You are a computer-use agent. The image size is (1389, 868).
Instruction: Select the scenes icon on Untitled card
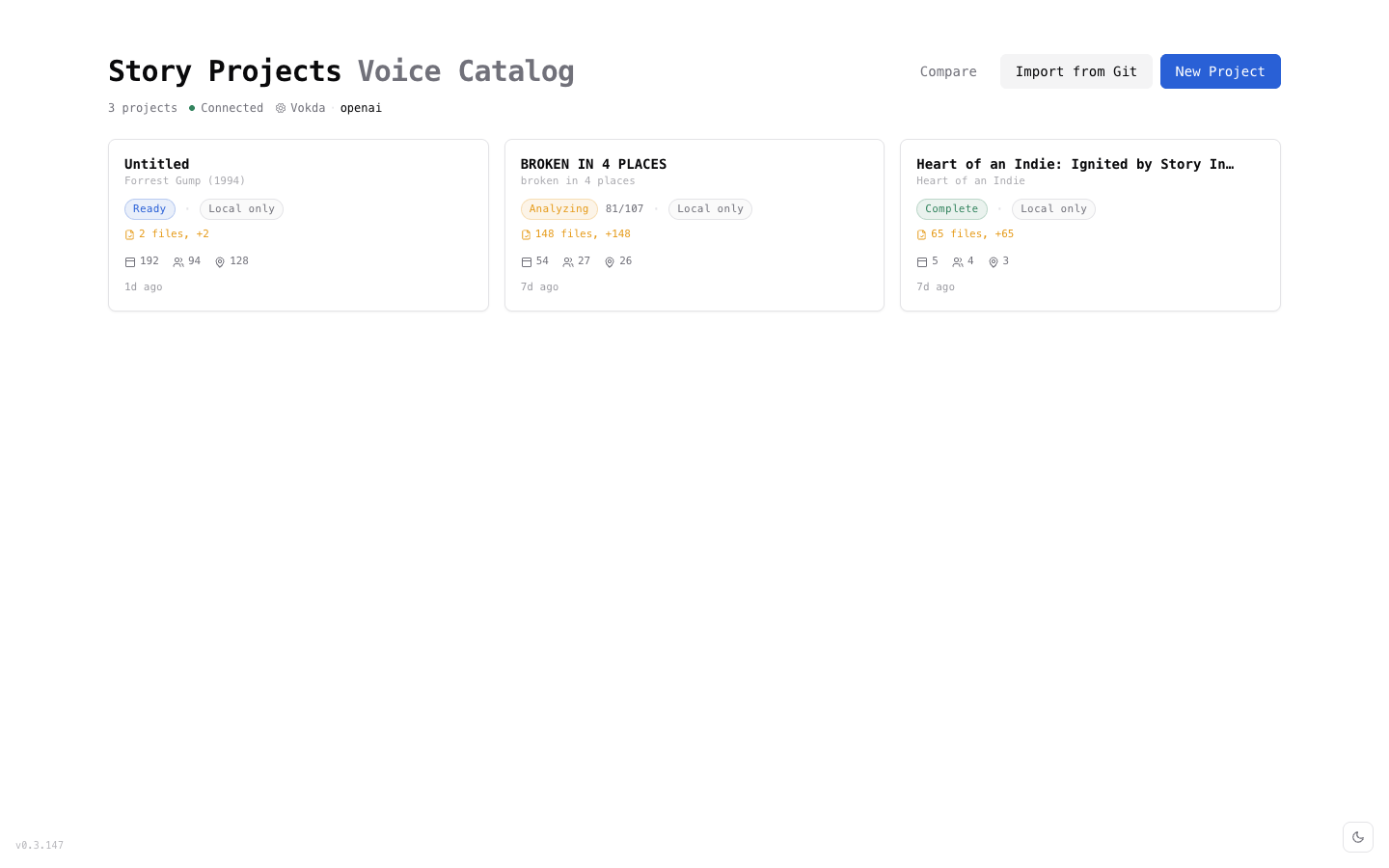coord(130,261)
